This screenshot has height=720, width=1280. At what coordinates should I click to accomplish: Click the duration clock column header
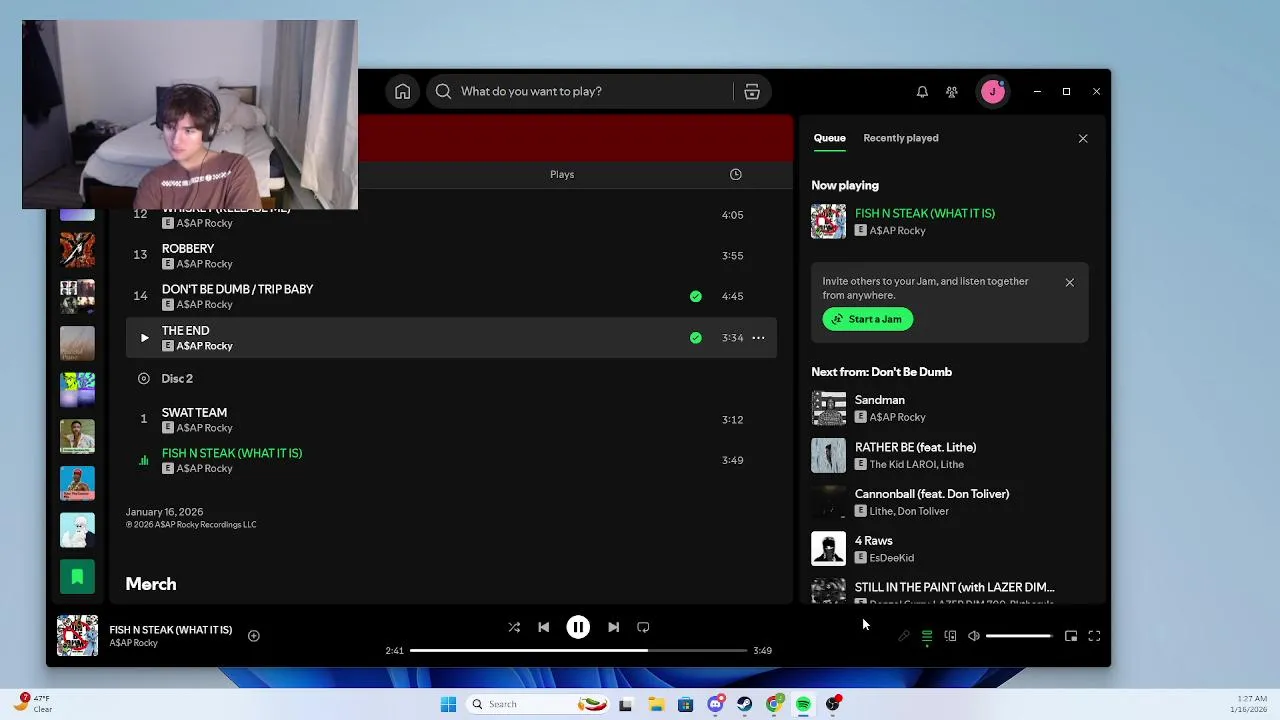735,174
